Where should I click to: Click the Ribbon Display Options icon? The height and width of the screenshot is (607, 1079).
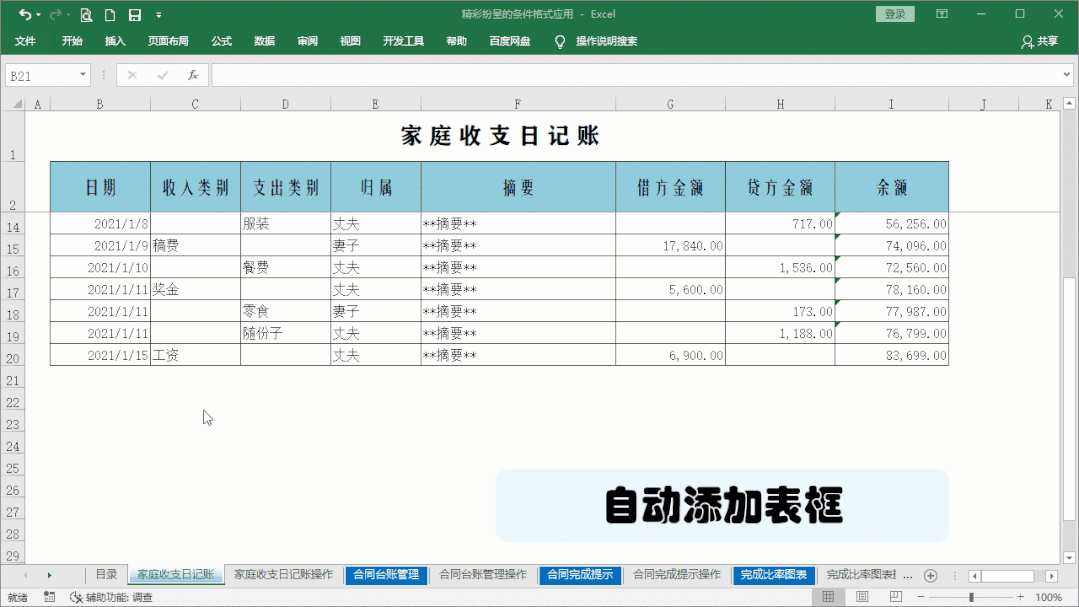[942, 14]
